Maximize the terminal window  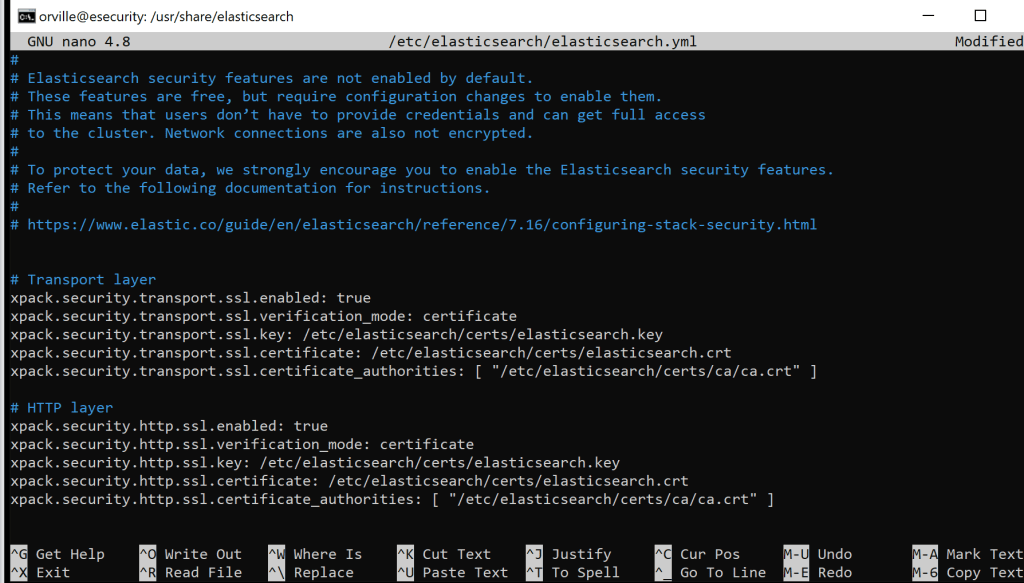[x=980, y=16]
